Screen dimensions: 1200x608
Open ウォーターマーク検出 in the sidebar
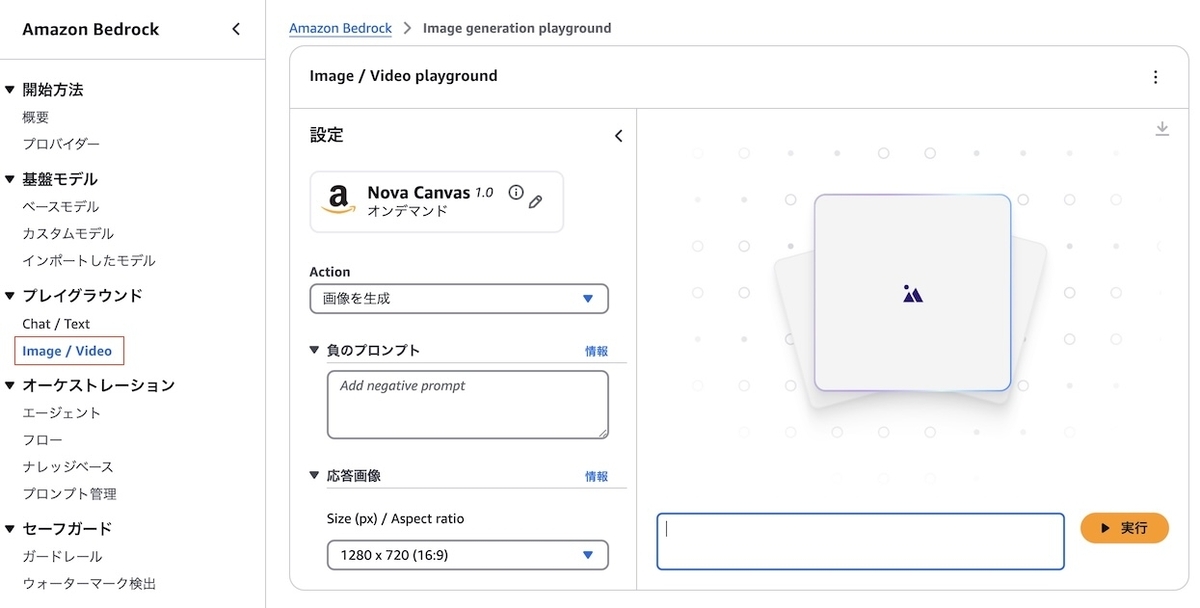(89, 584)
